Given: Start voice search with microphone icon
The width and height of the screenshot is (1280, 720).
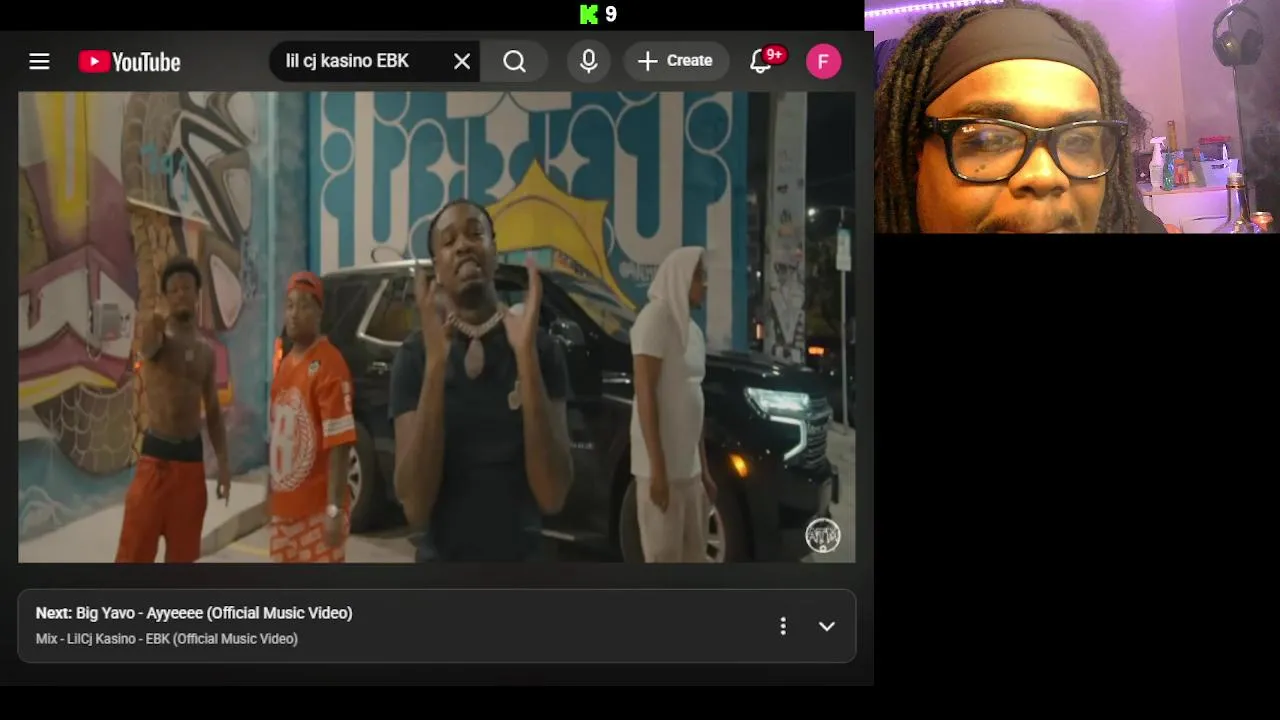Looking at the screenshot, I should pos(589,61).
